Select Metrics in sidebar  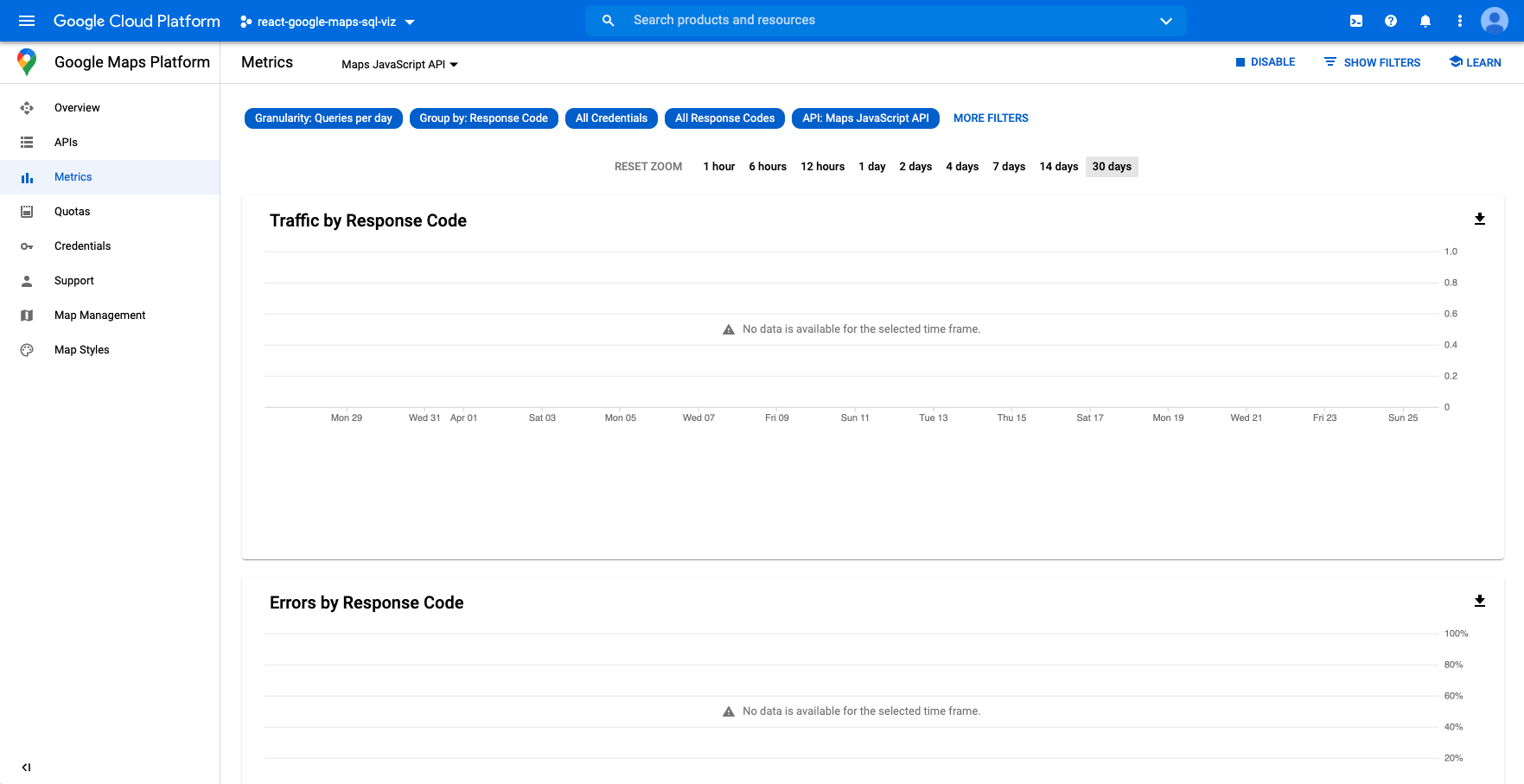110,177
